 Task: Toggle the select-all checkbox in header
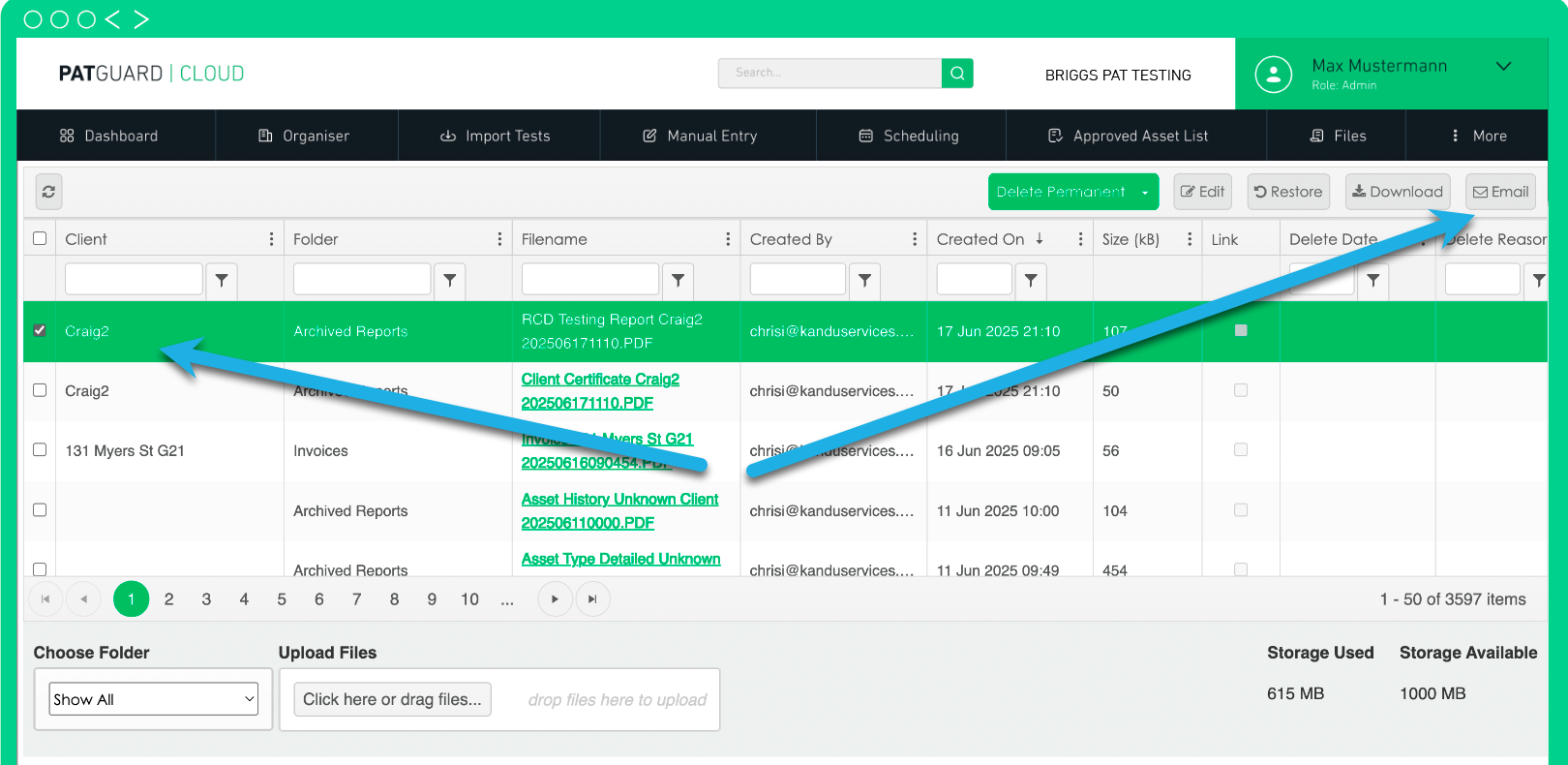pos(40,238)
